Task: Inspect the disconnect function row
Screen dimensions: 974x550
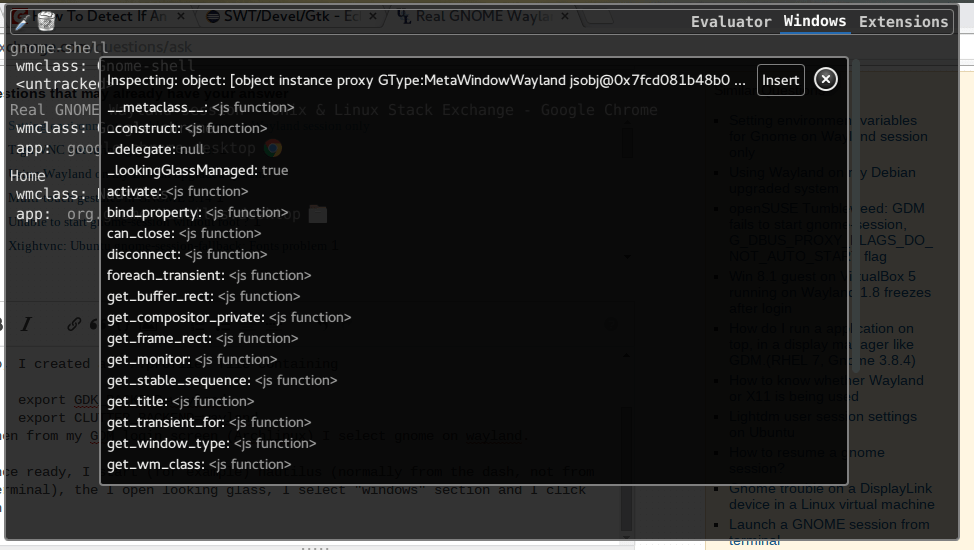Action: [x=187, y=255]
